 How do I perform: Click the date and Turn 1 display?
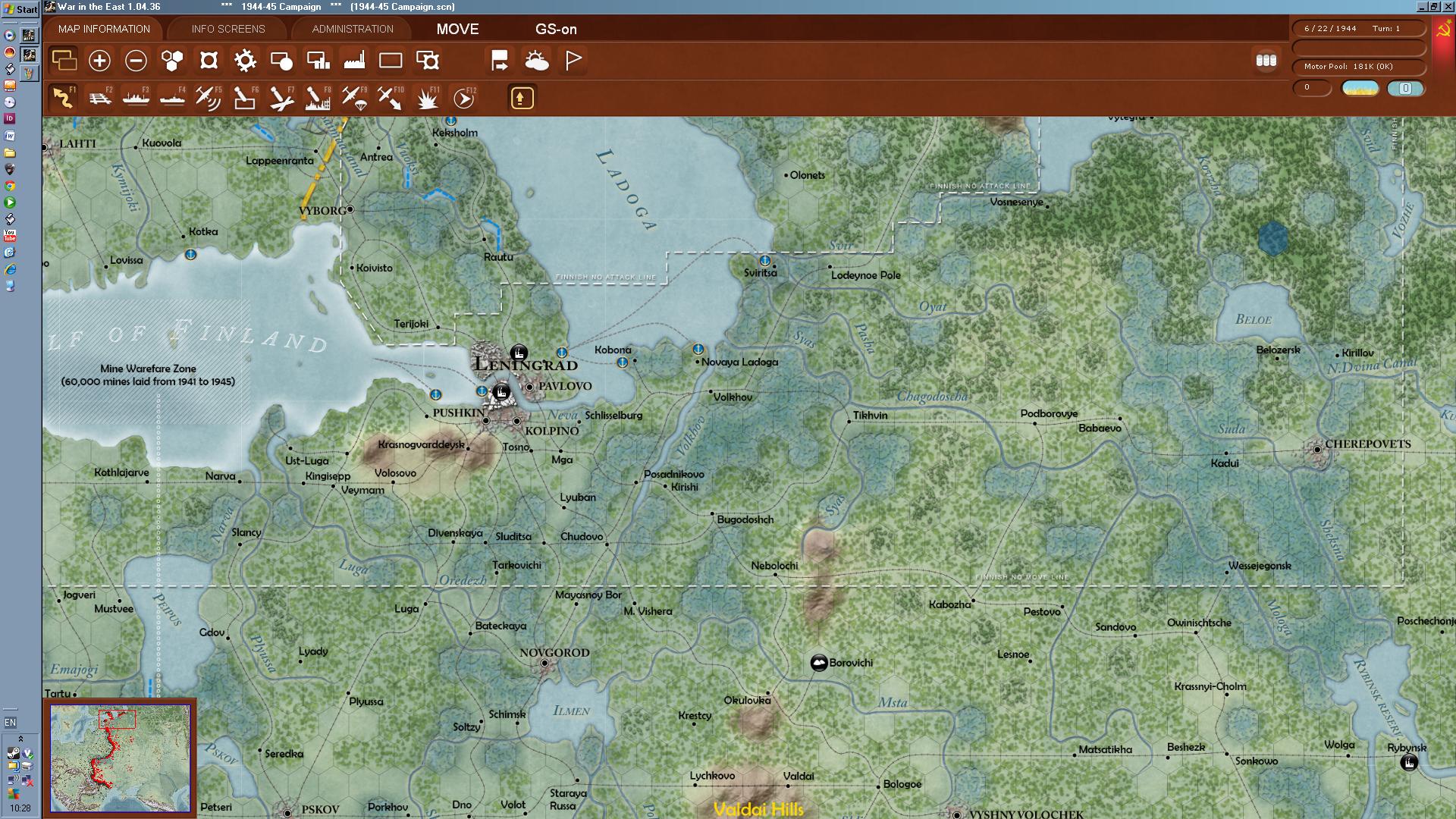1359,28
